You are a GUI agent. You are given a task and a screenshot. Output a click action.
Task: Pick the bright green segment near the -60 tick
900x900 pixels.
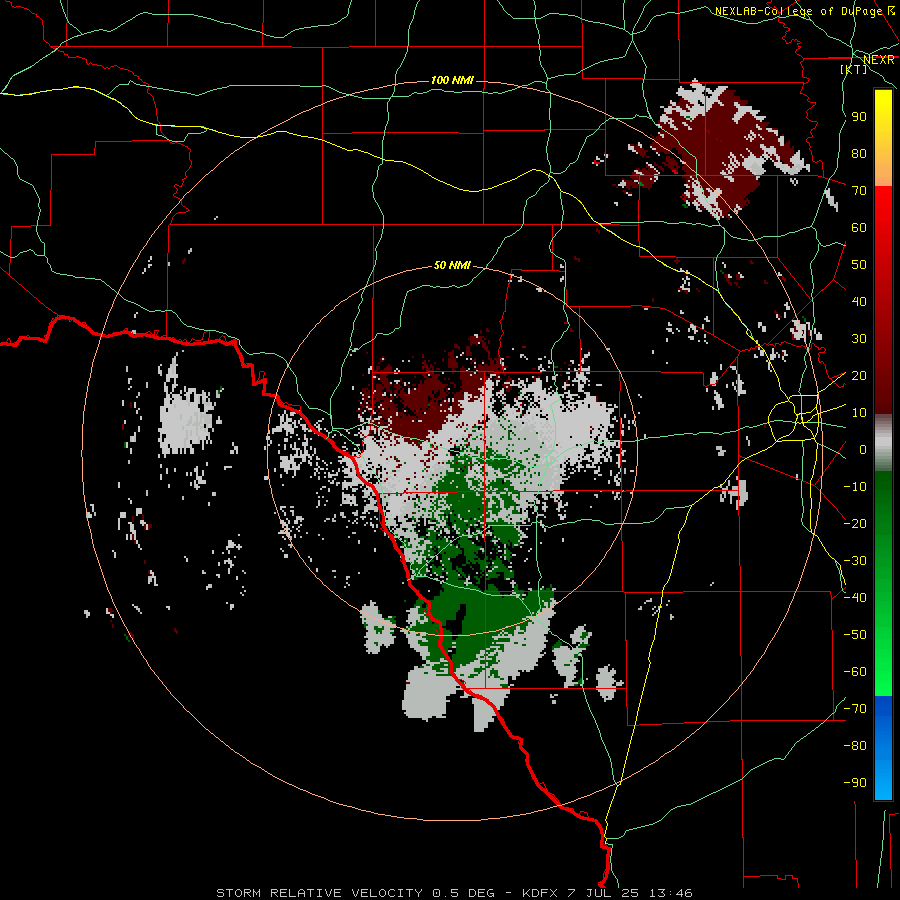tap(883, 672)
